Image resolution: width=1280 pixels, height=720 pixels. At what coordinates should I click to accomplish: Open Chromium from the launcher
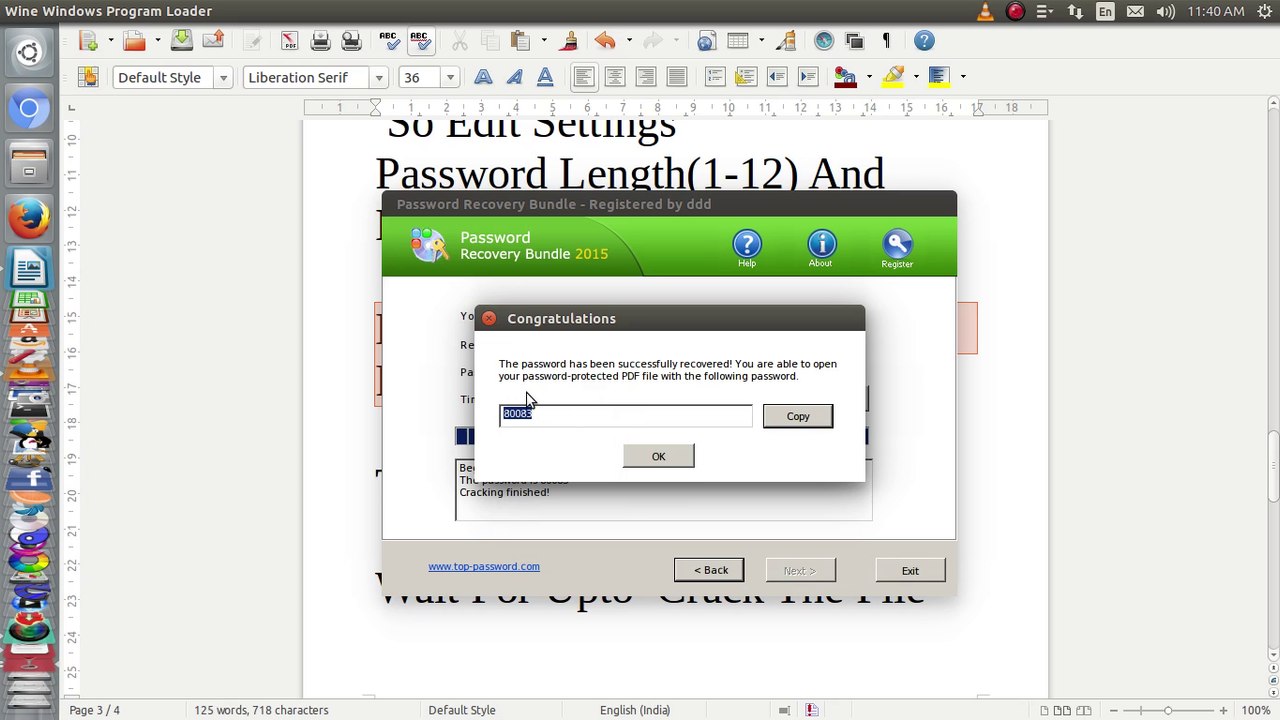[29, 108]
